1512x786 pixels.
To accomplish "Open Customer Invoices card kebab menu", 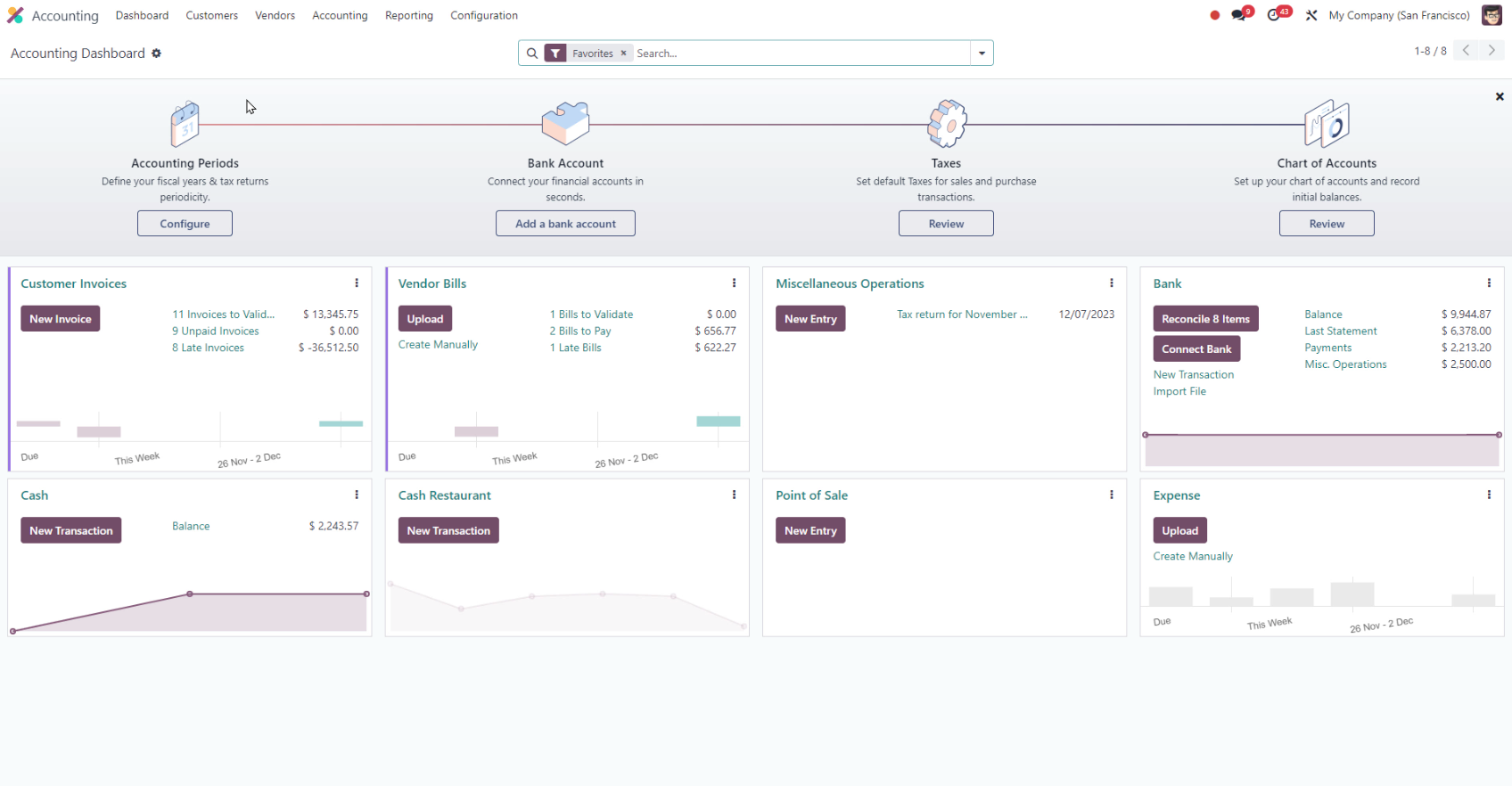I will pos(357,283).
